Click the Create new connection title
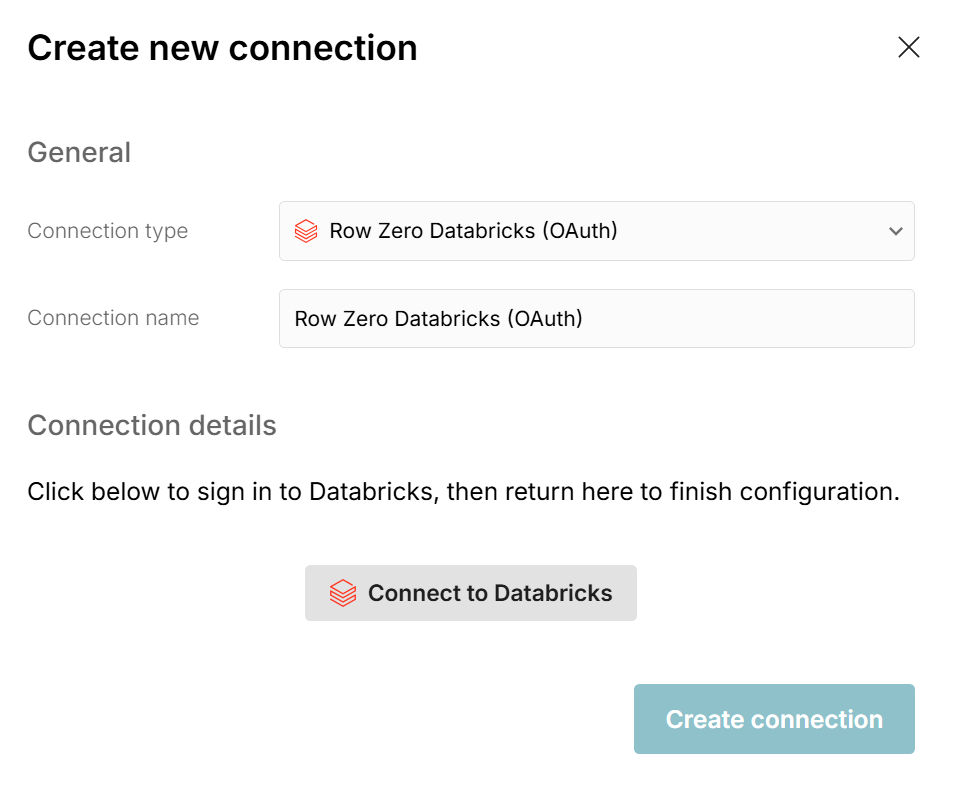 click(223, 47)
